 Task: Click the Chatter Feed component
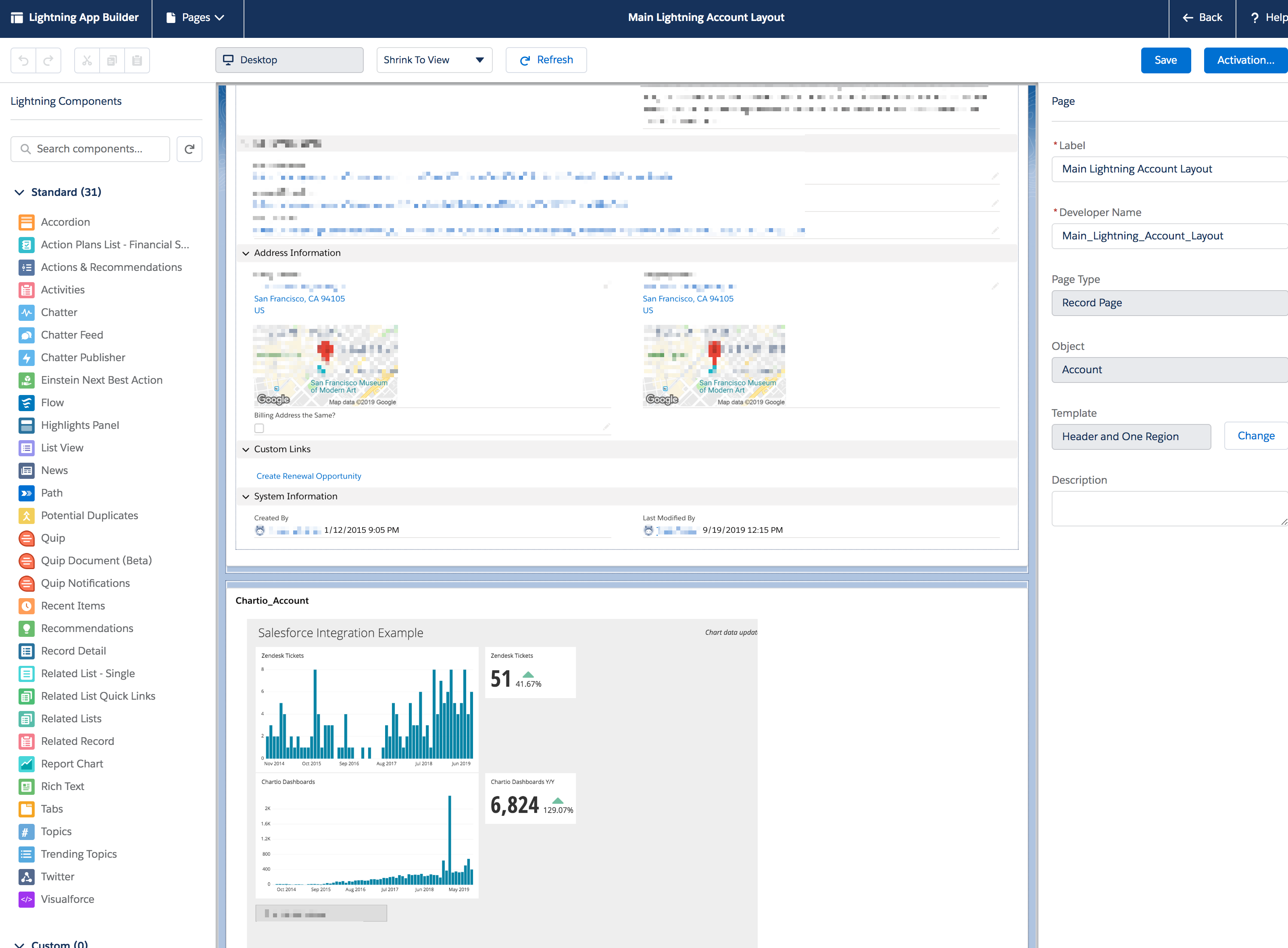[x=72, y=335]
